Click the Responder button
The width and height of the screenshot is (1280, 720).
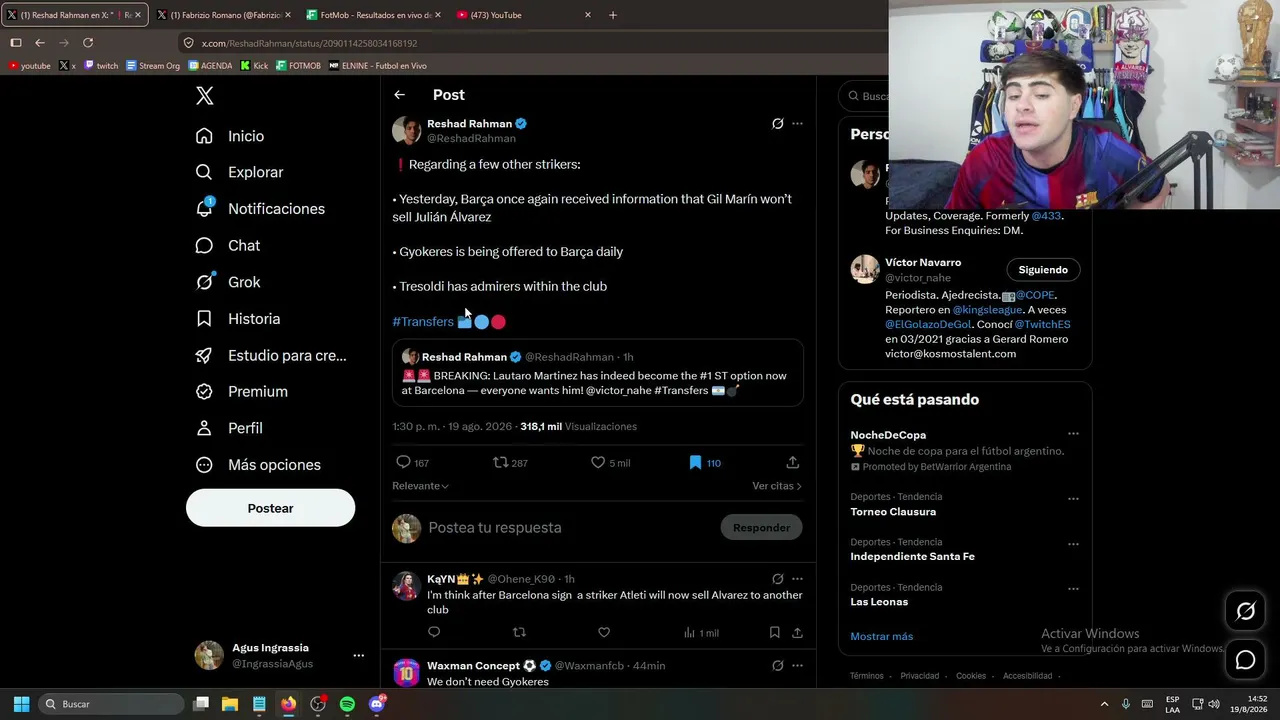(x=761, y=528)
